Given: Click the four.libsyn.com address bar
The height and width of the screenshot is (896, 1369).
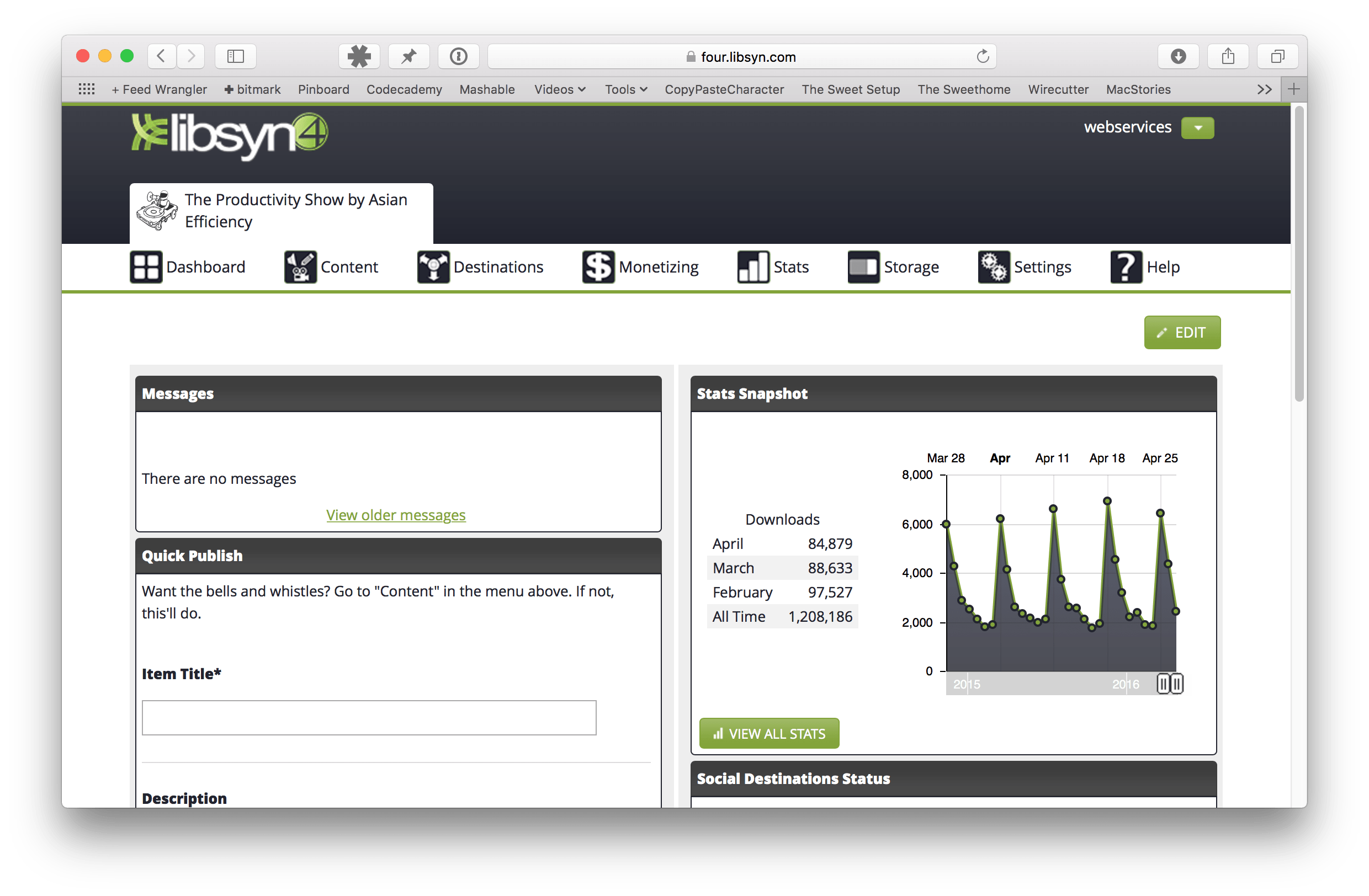Looking at the screenshot, I should (x=742, y=56).
